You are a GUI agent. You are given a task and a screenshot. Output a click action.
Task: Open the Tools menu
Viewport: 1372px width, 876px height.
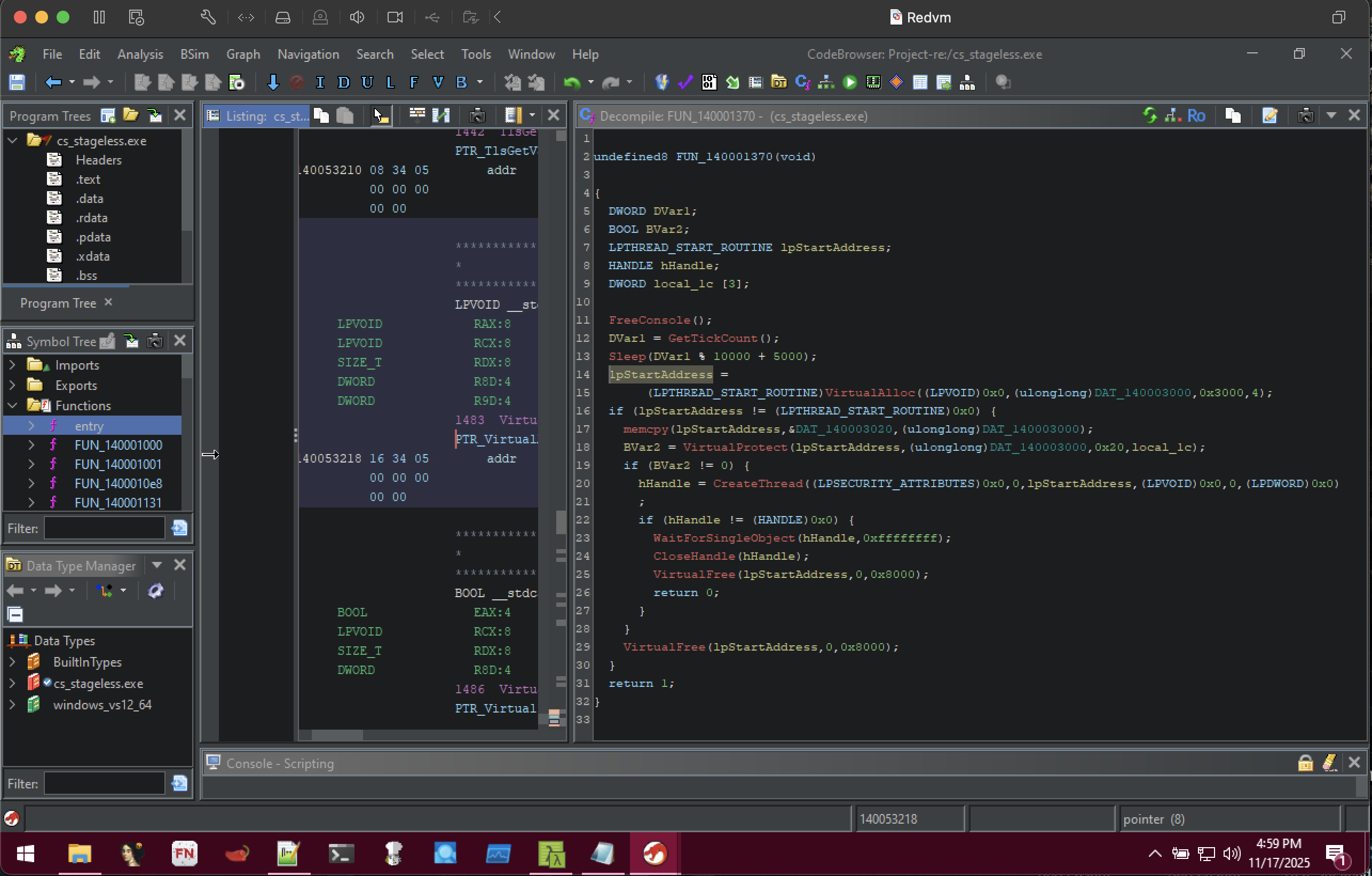point(476,54)
